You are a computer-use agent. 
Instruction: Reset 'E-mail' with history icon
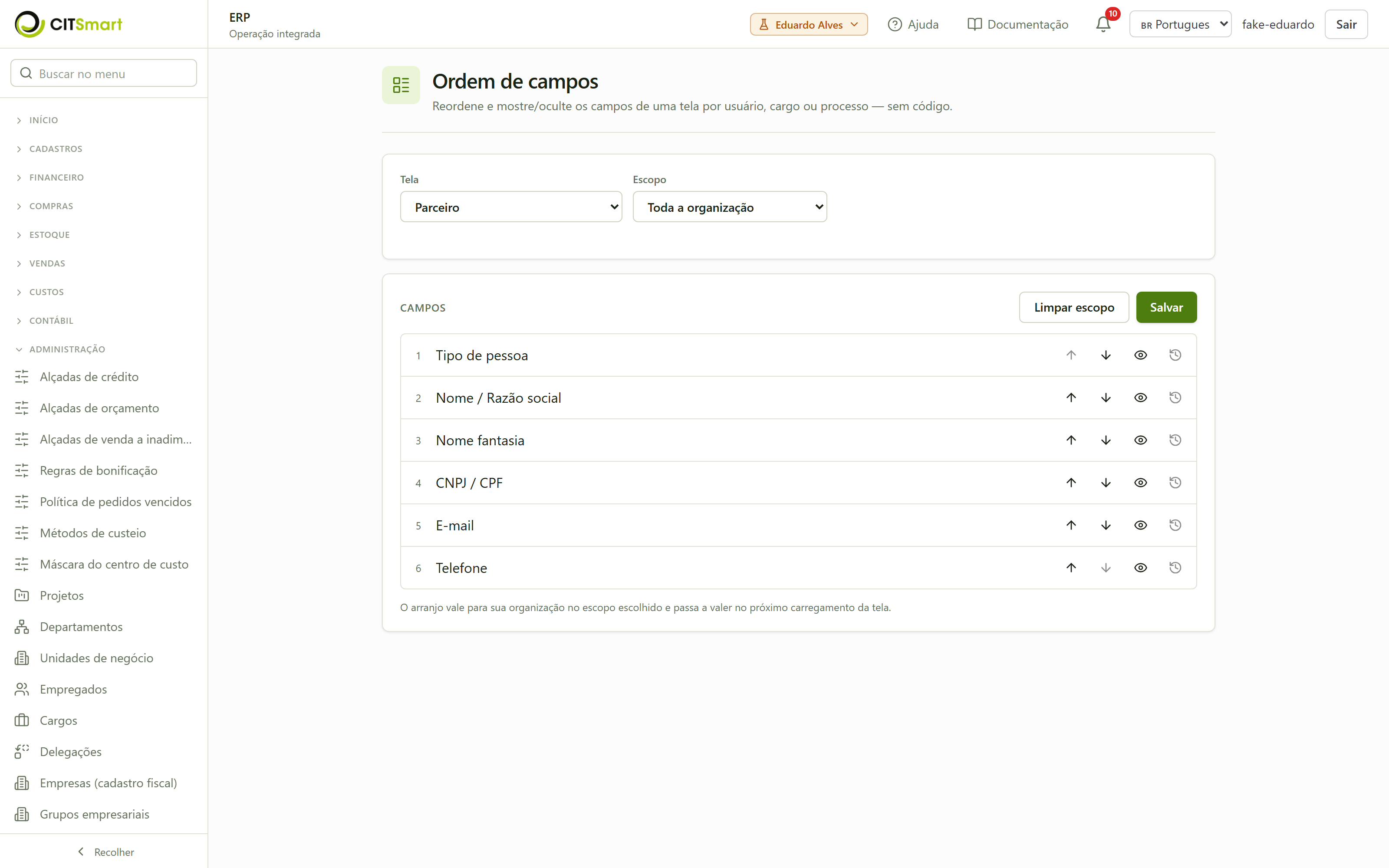point(1175,525)
